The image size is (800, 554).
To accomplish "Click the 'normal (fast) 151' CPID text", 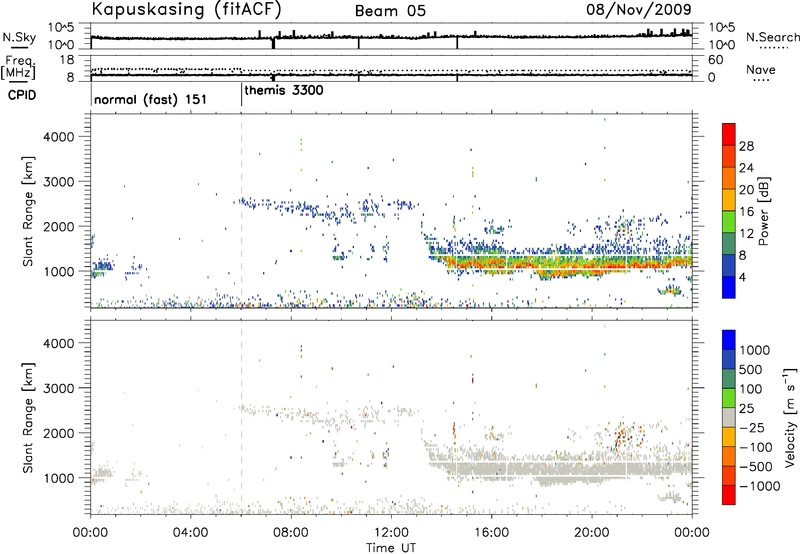I will click(x=151, y=99).
